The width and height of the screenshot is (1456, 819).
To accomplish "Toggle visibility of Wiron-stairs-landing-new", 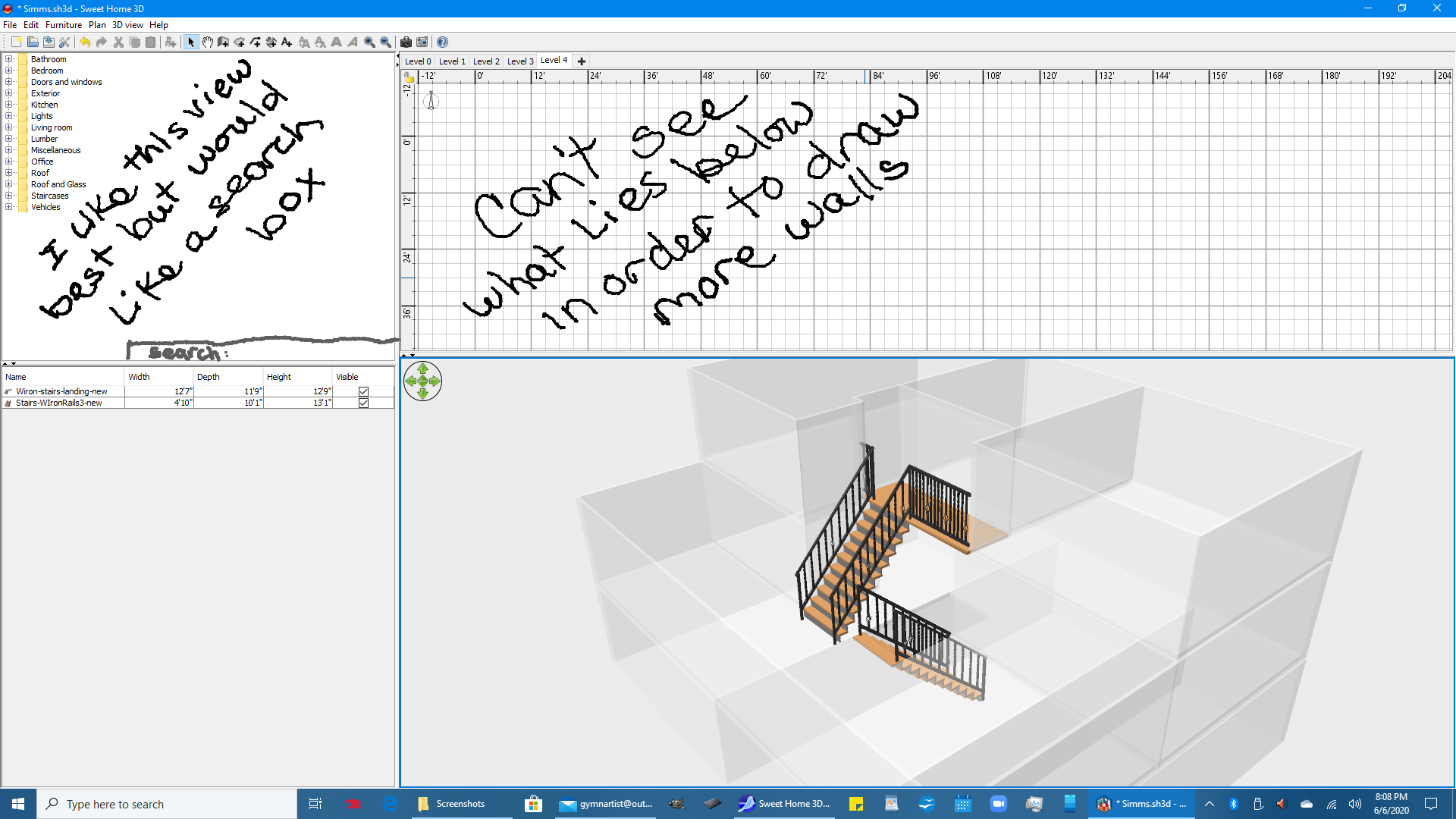I will [x=363, y=392].
